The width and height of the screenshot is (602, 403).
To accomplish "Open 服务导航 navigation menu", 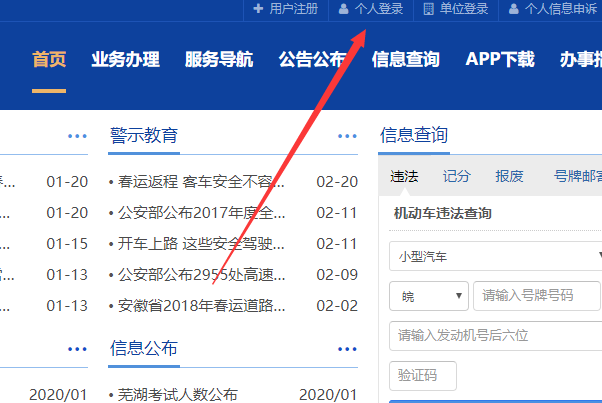I will click(x=219, y=59).
